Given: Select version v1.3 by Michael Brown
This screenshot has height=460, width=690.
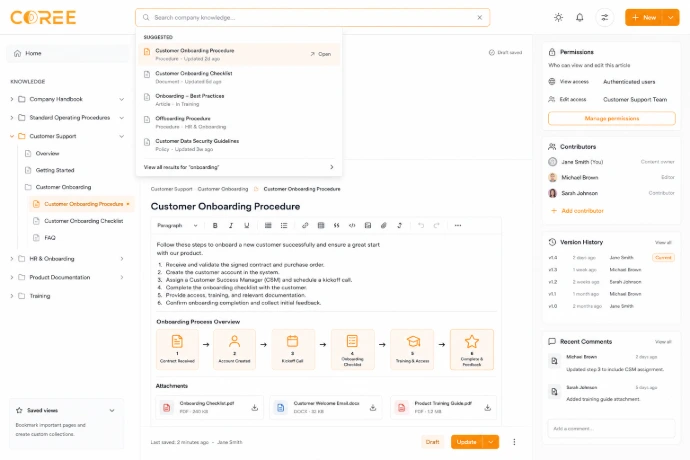Looking at the screenshot, I should tap(611, 270).
